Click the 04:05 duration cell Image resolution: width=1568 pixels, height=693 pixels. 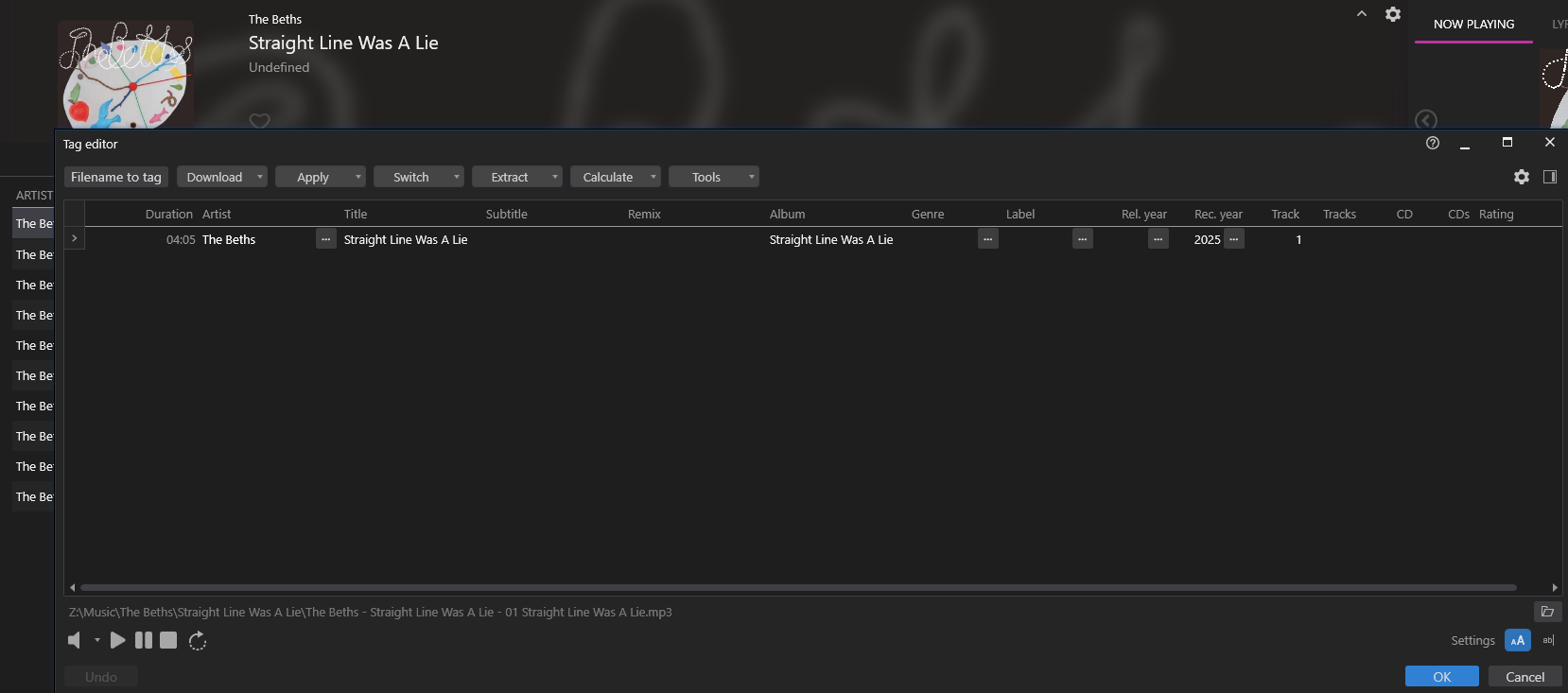point(181,239)
